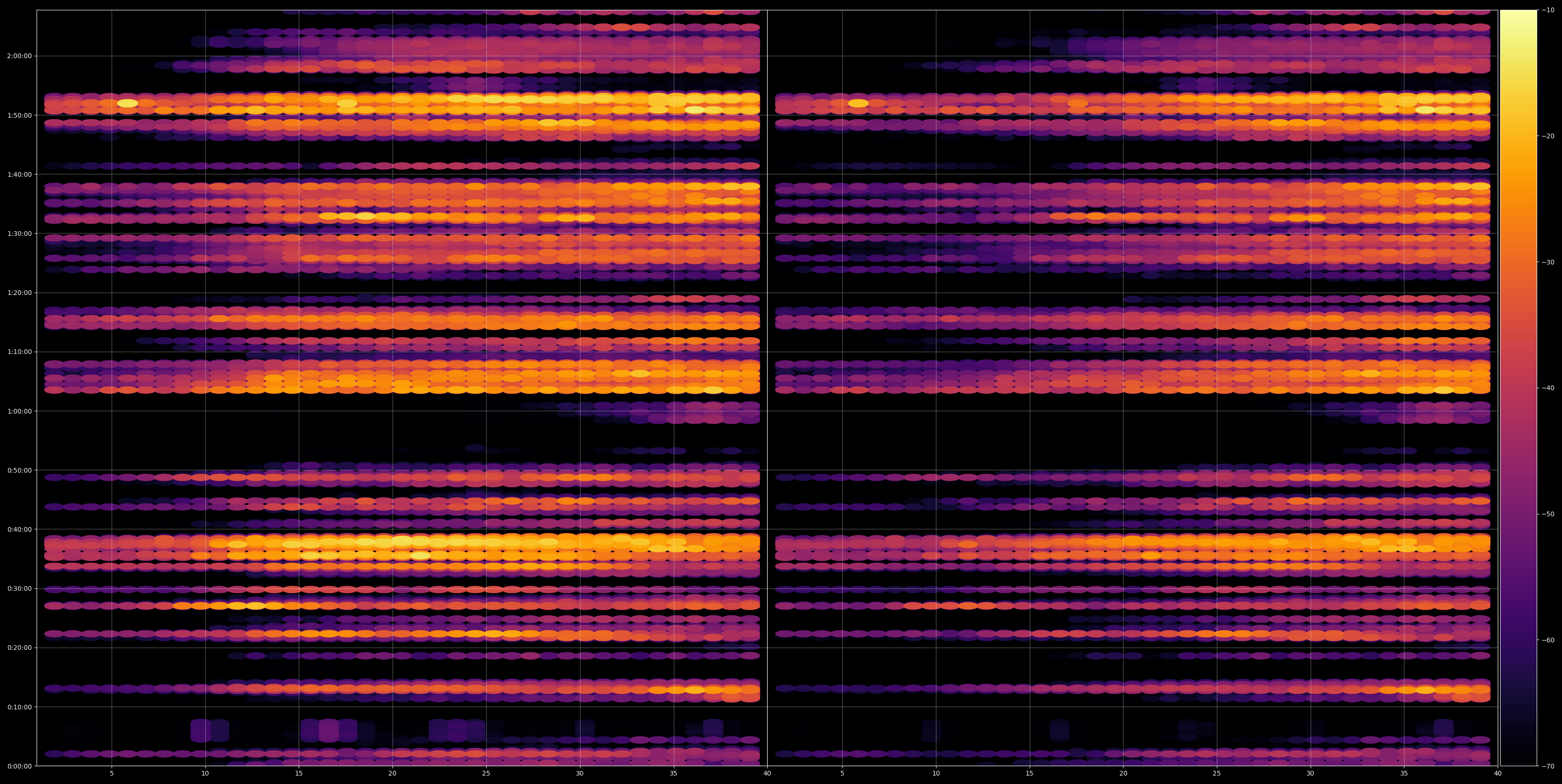Screen dimensions: 1562x784
Task: Click the 0:00:00 y-axis tick label
Action: coord(19,766)
